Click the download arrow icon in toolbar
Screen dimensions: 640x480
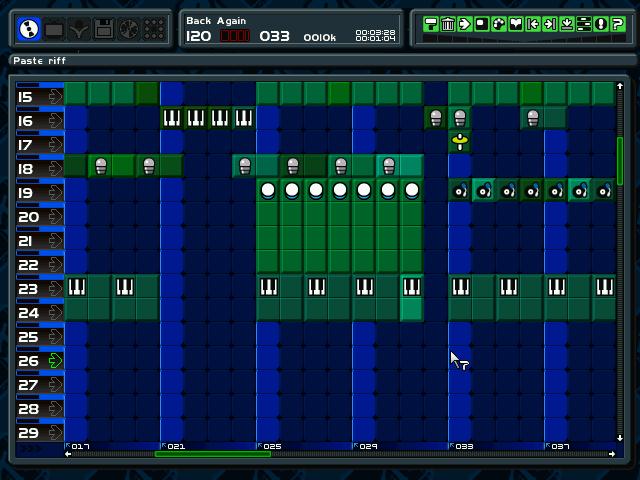tap(566, 24)
